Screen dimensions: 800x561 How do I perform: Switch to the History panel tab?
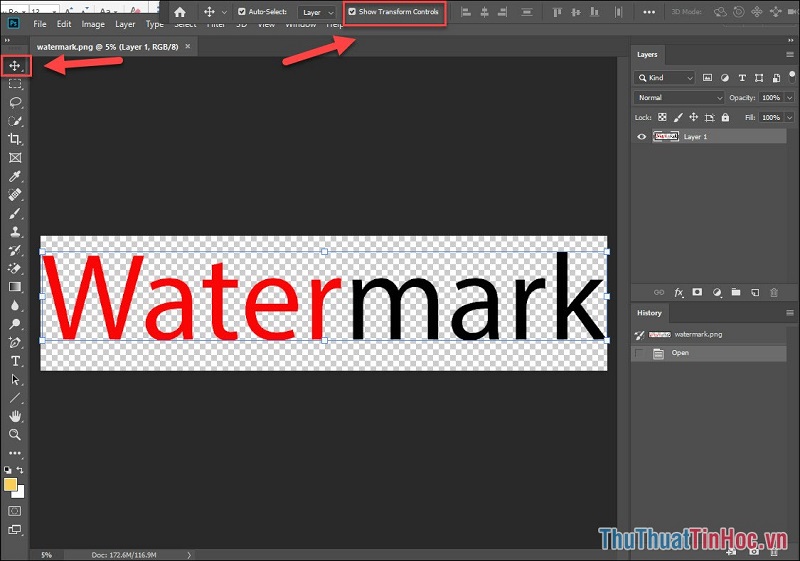tap(649, 313)
